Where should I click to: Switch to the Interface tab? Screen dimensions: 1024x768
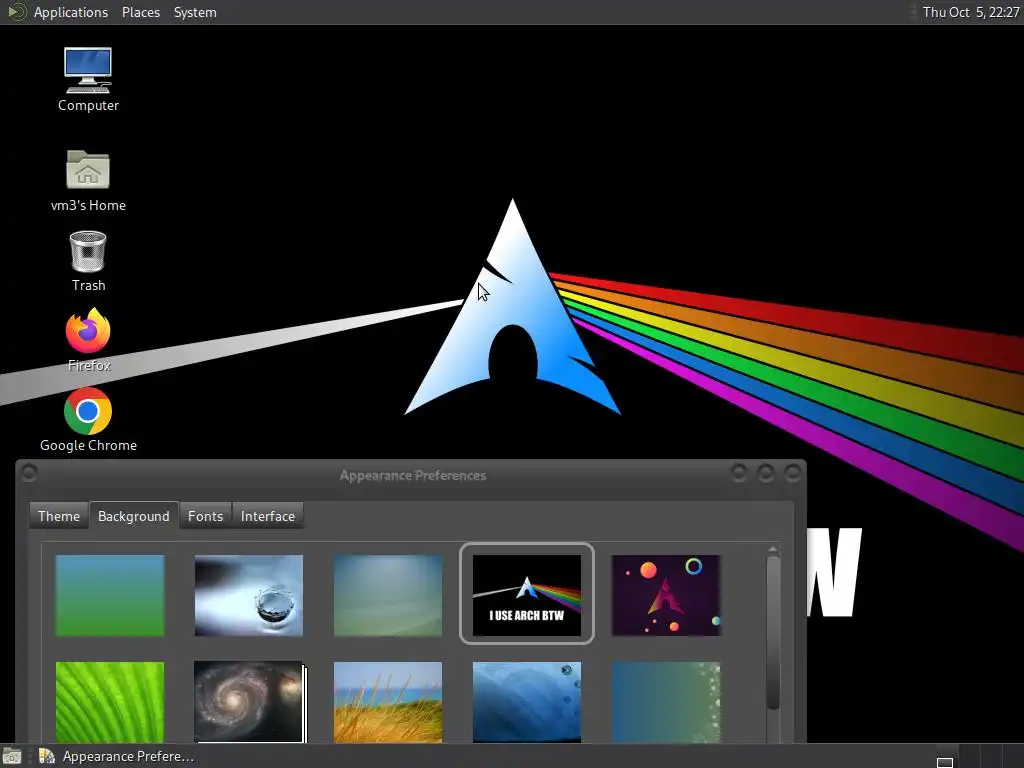tap(268, 516)
